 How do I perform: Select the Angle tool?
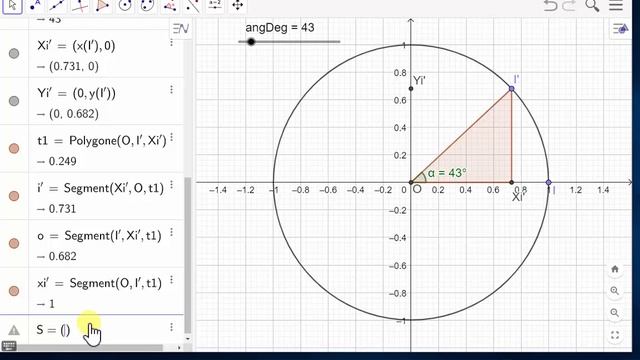(169, 6)
